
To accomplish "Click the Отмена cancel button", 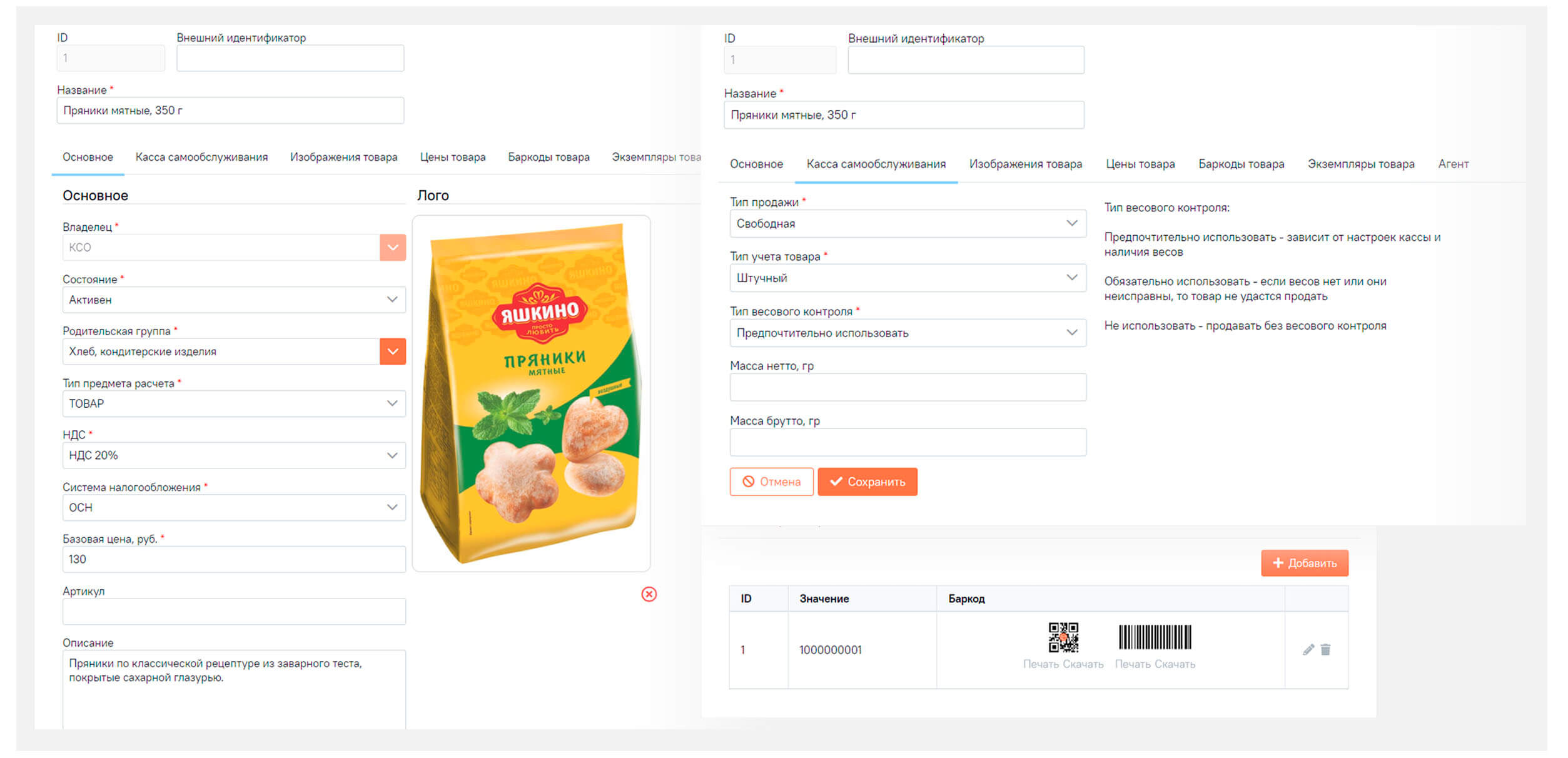I will 771,482.
